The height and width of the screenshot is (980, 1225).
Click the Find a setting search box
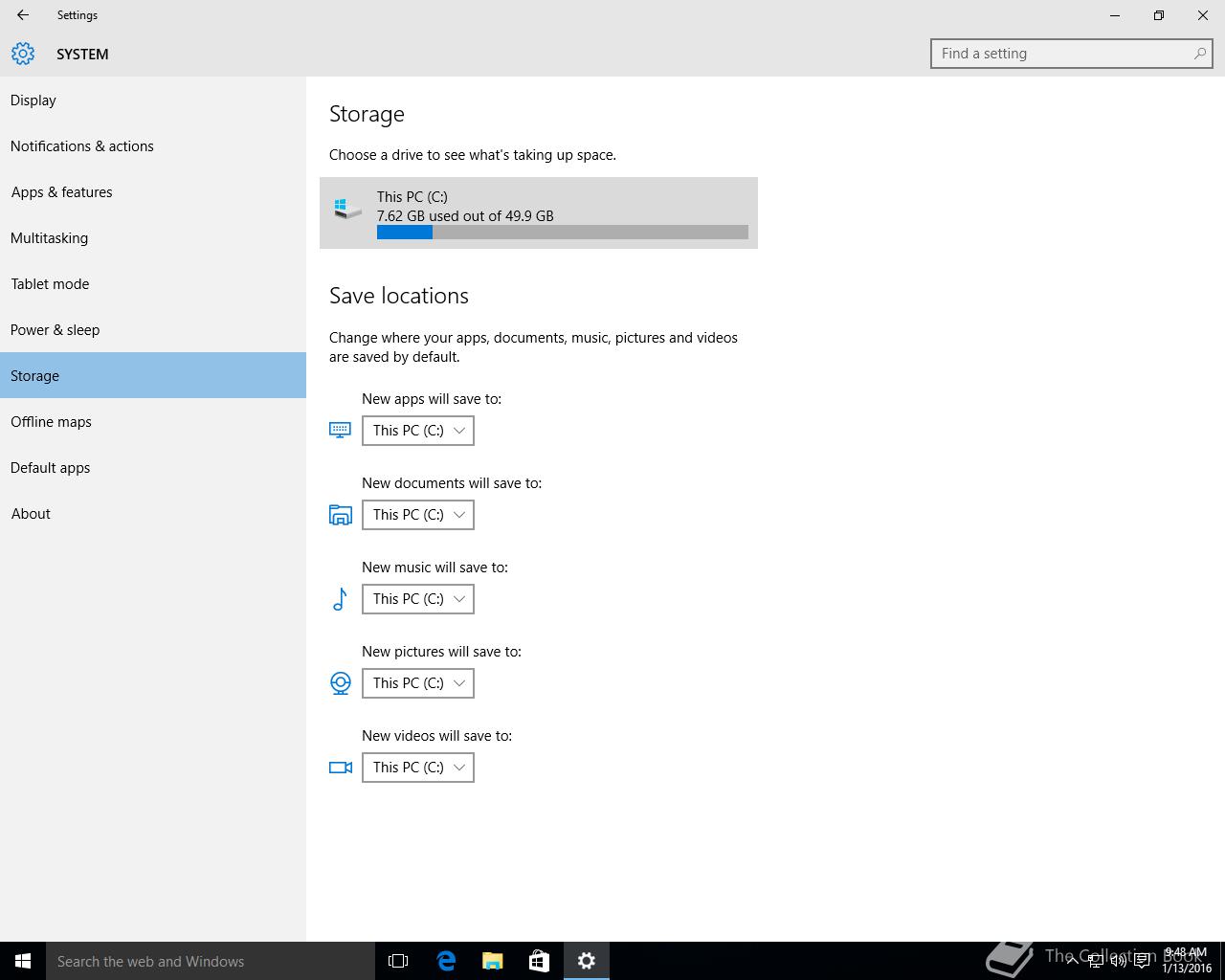click(1072, 54)
